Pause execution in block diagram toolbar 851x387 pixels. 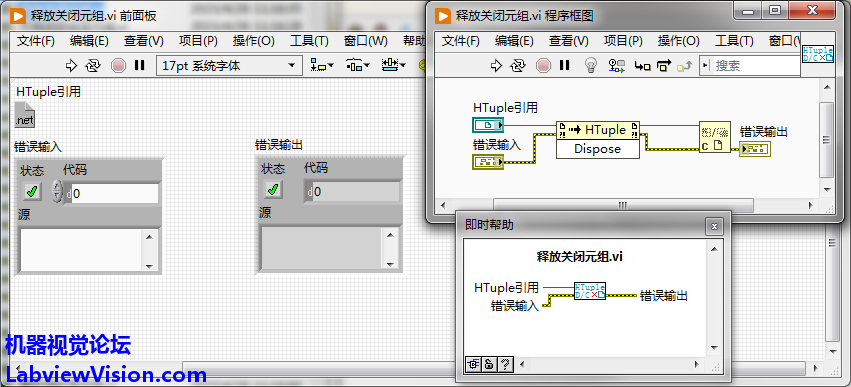click(564, 66)
